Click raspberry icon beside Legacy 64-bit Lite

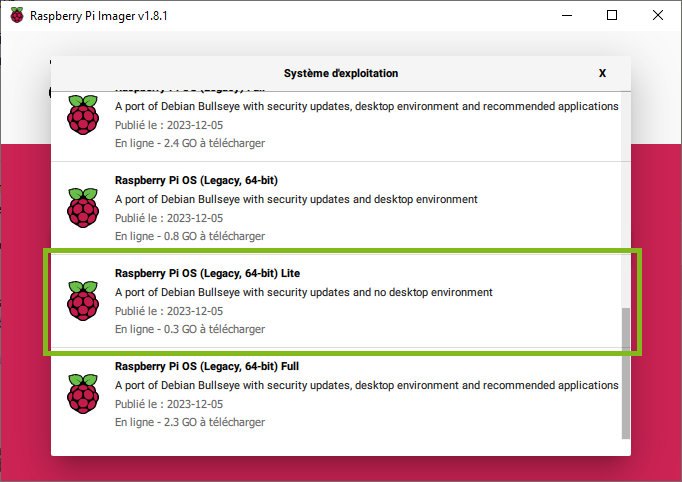pyautogui.click(x=83, y=301)
